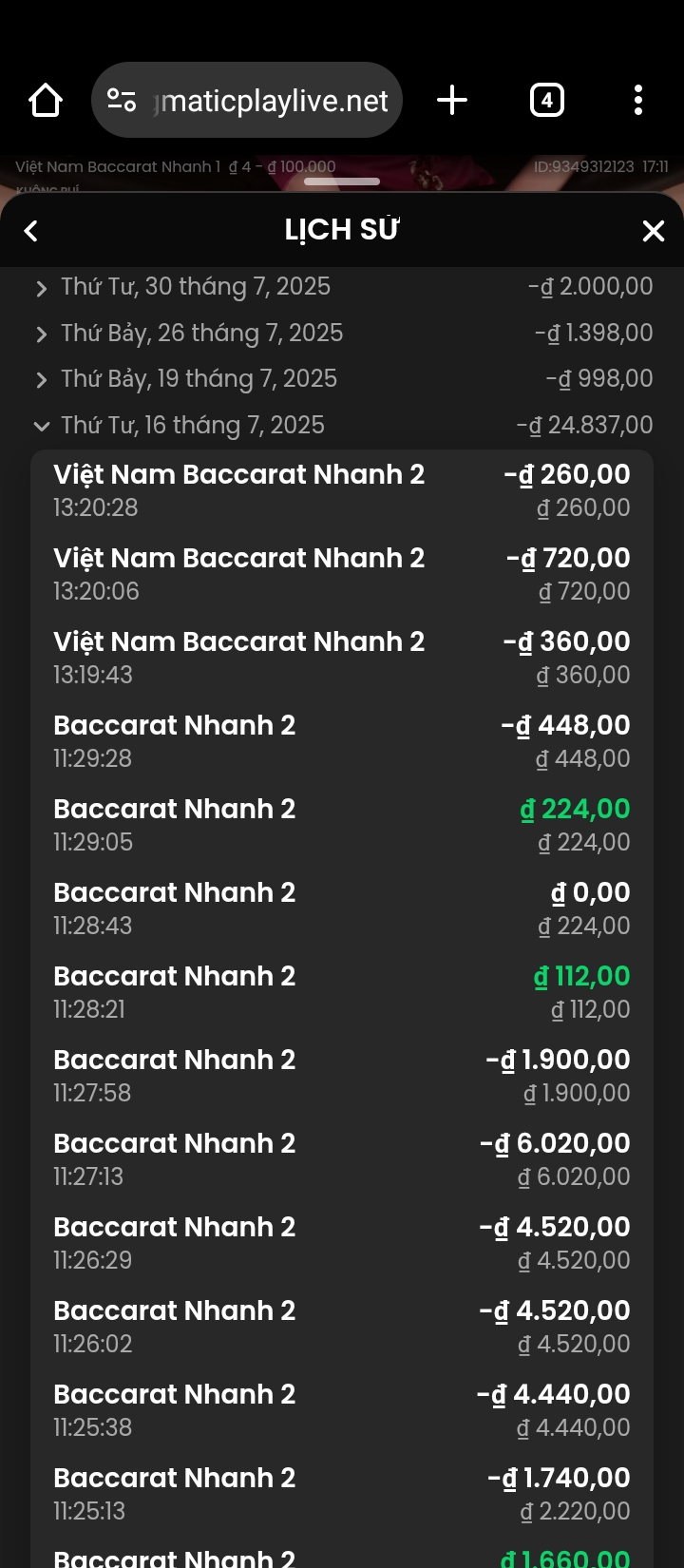Select the Baccarat Nhanh 2 11:28:21 entry
Viewport: 684px width, 1568px height.
(x=342, y=992)
